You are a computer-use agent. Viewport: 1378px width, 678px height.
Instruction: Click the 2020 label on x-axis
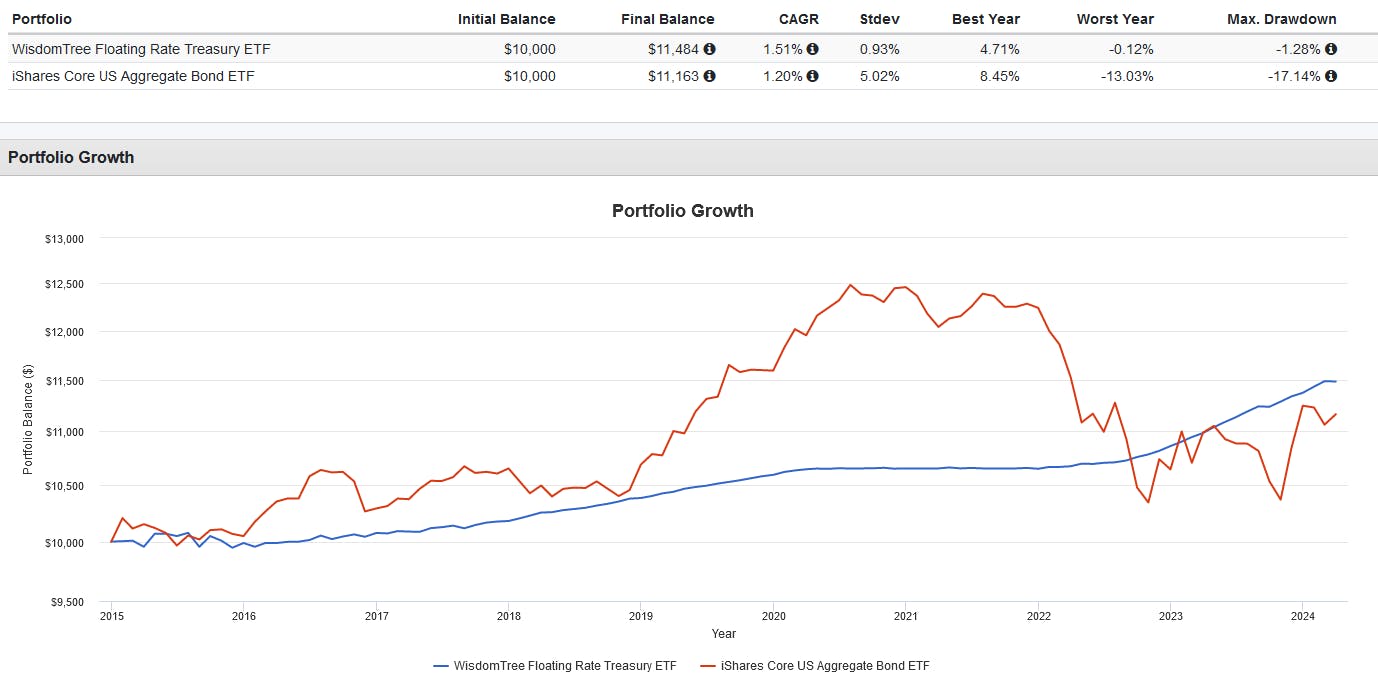click(x=772, y=617)
